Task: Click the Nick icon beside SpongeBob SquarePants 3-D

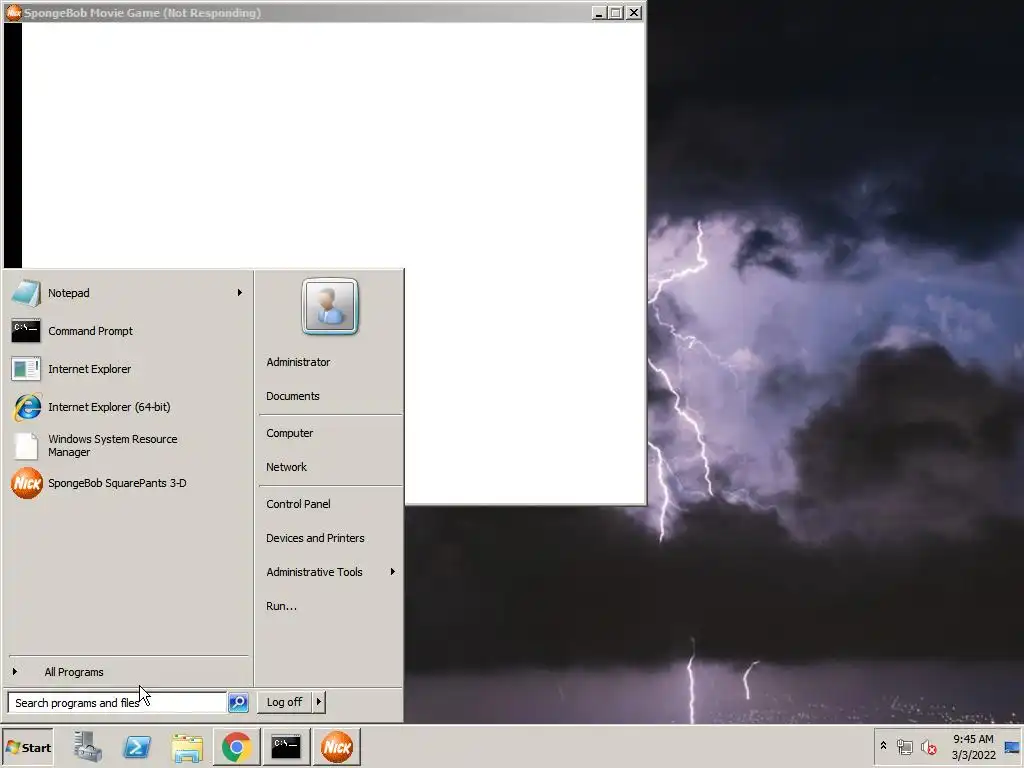Action: [27, 483]
